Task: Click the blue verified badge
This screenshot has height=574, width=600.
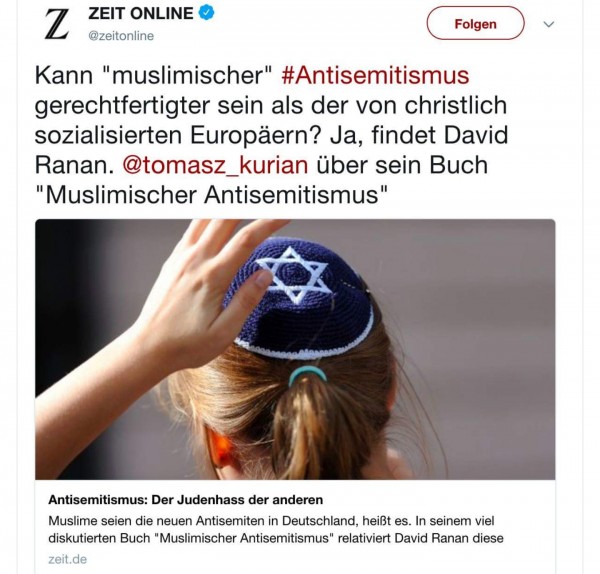Action: tap(206, 13)
